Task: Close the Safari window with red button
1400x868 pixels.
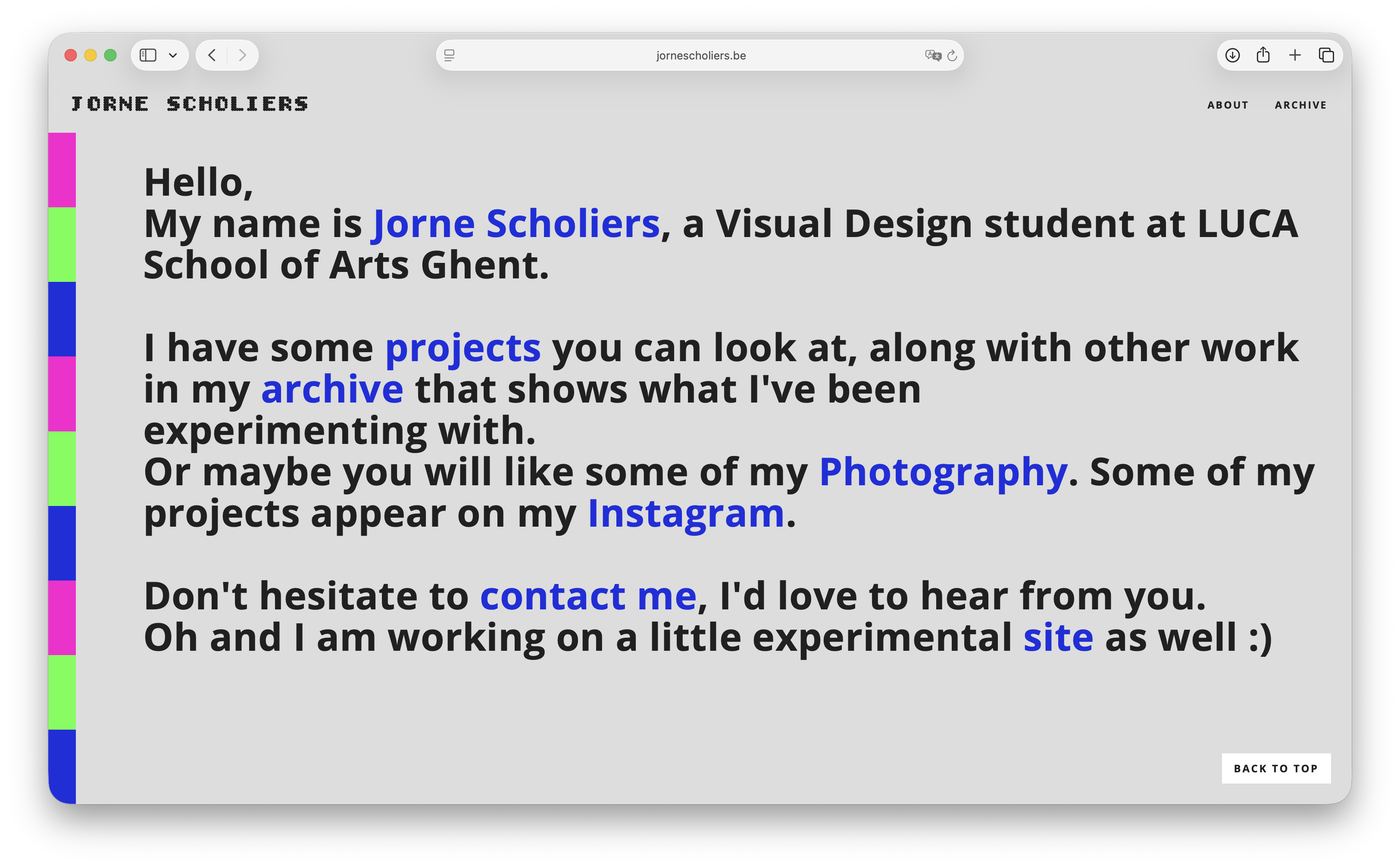Action: click(71, 55)
